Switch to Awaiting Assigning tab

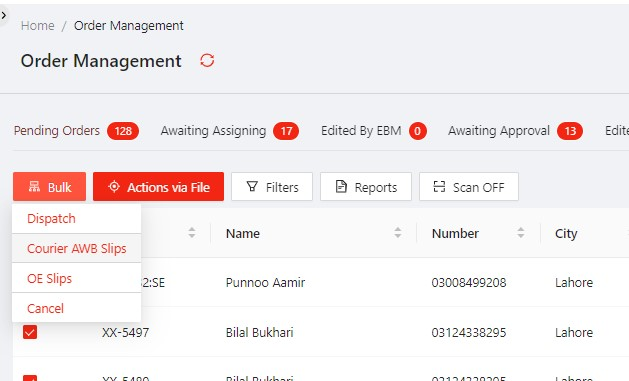click(229, 131)
